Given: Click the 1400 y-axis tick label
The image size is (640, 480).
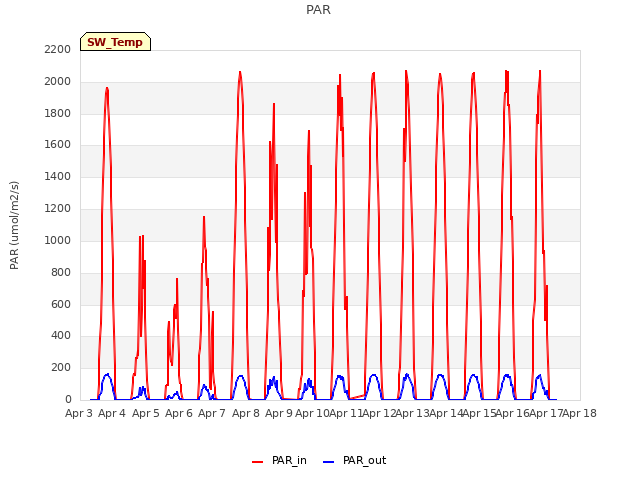Looking at the screenshot, I should click(x=58, y=176).
